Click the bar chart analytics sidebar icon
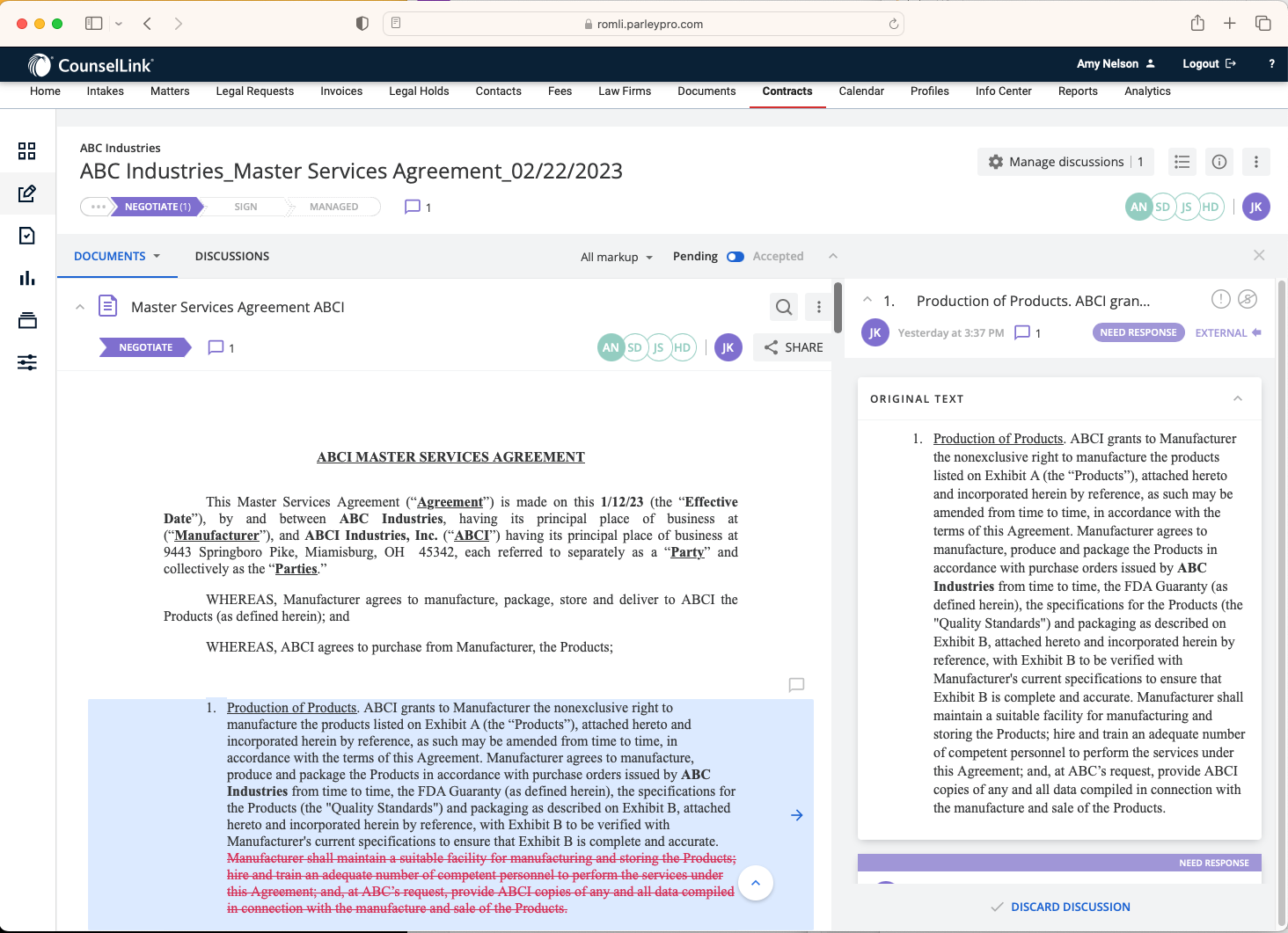 (x=27, y=278)
